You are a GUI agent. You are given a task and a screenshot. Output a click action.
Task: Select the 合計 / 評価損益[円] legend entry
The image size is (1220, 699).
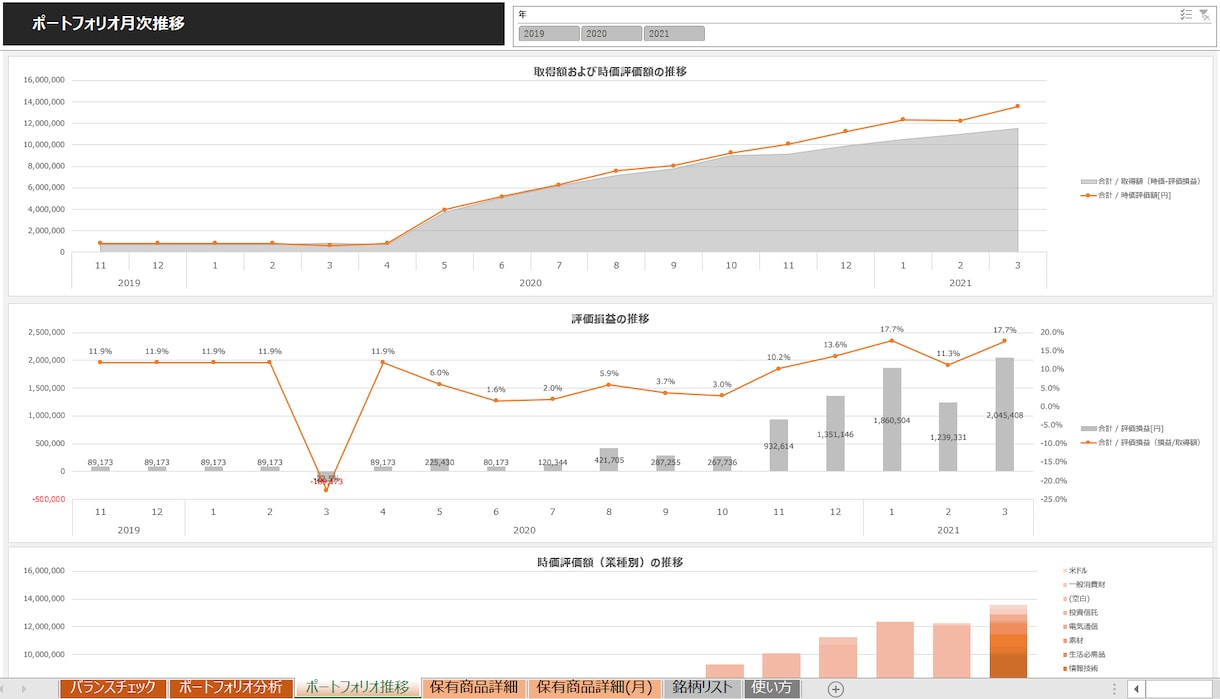pyautogui.click(x=1122, y=428)
